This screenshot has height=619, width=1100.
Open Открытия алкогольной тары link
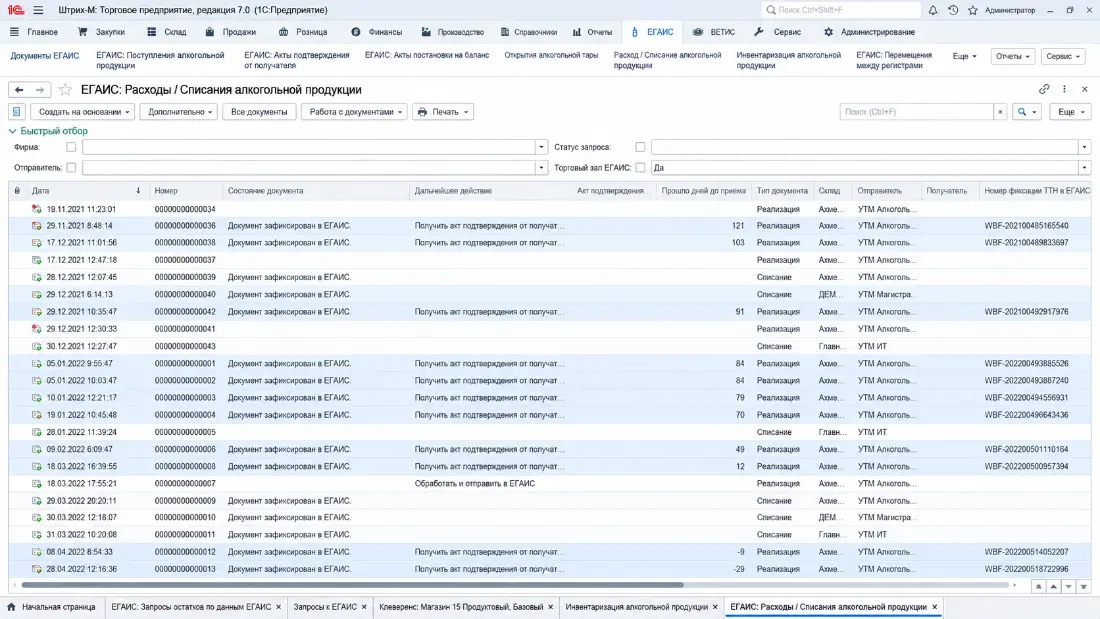coord(551,55)
